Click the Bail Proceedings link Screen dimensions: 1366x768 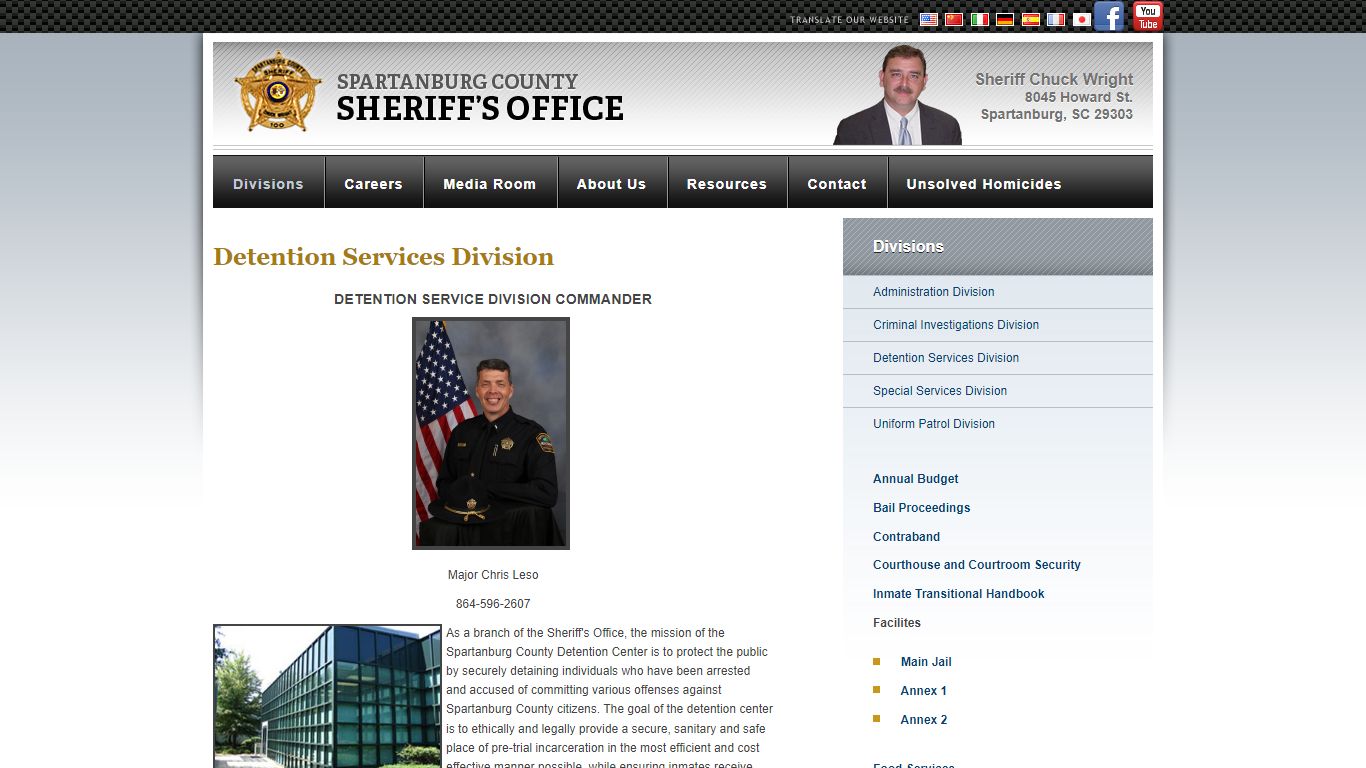tap(921, 508)
